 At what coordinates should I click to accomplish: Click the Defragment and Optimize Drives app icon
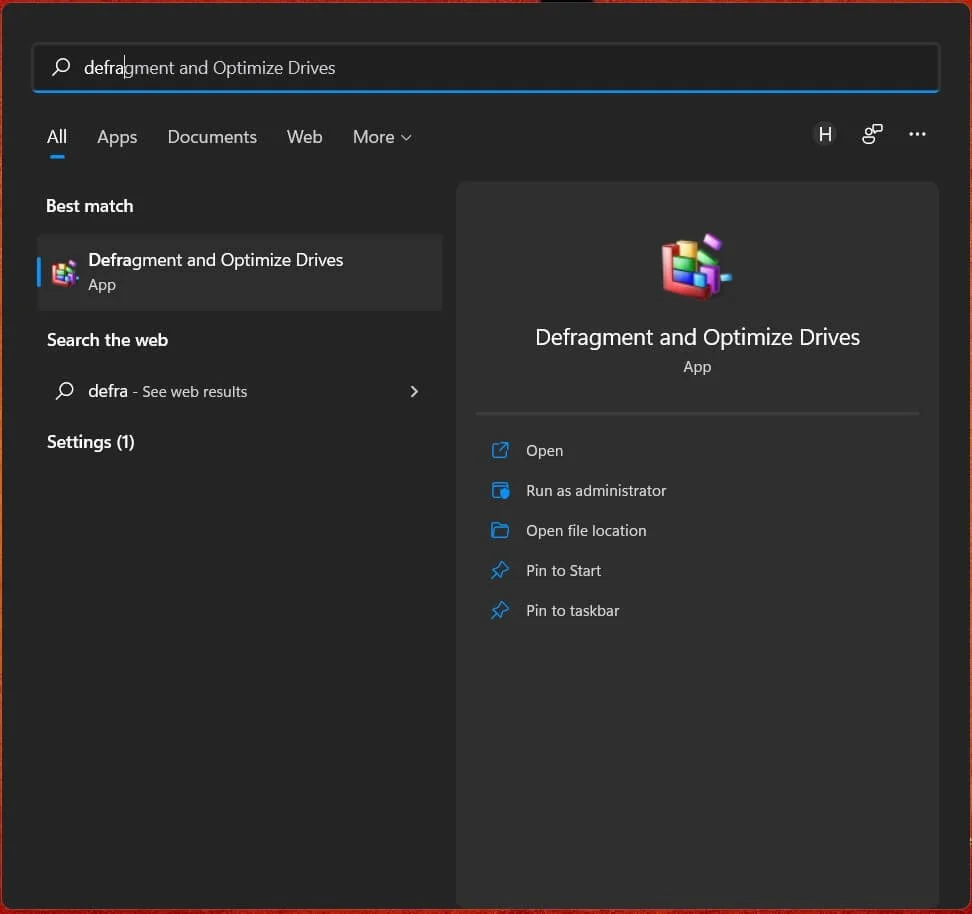64,271
